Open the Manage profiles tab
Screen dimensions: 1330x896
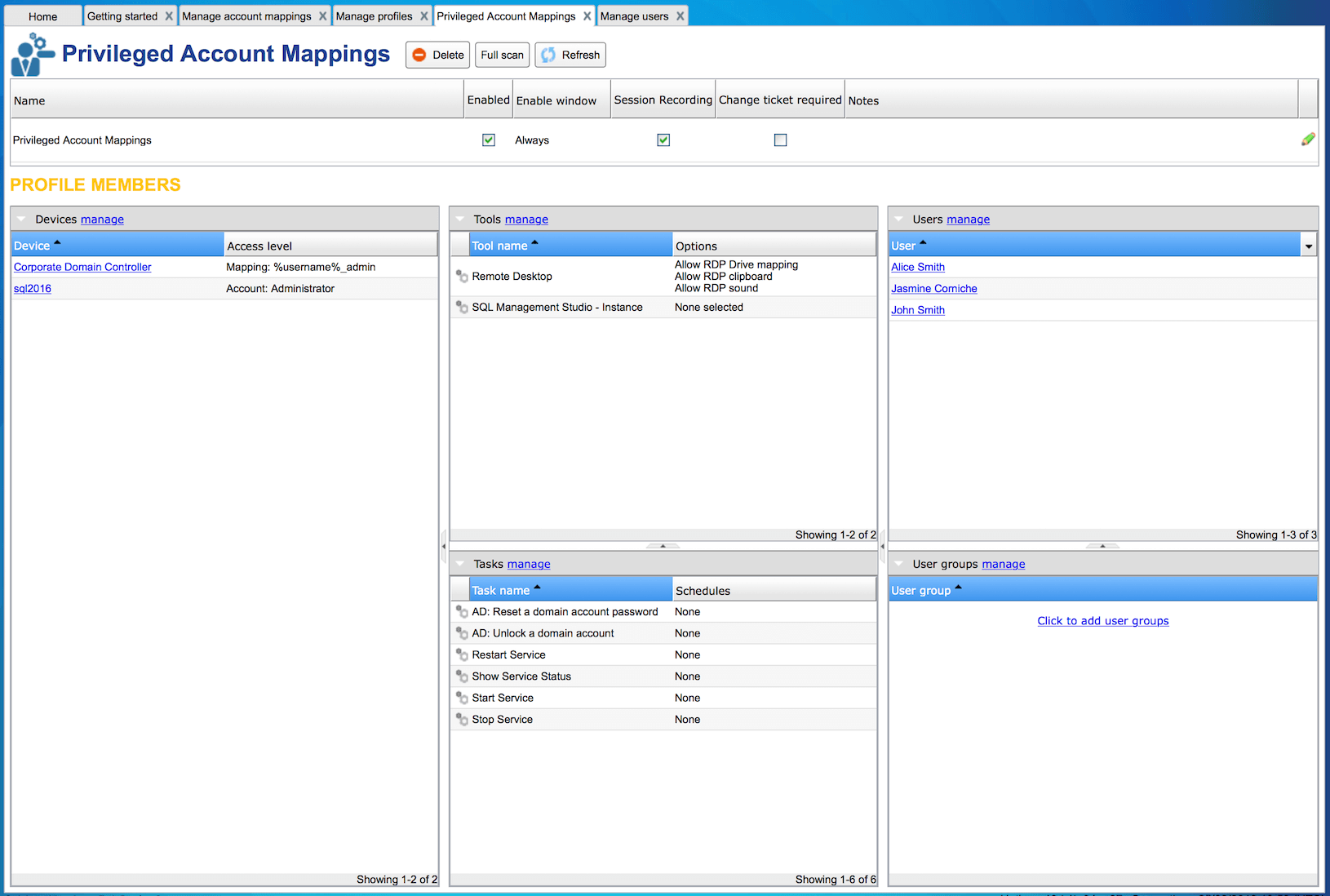click(375, 16)
